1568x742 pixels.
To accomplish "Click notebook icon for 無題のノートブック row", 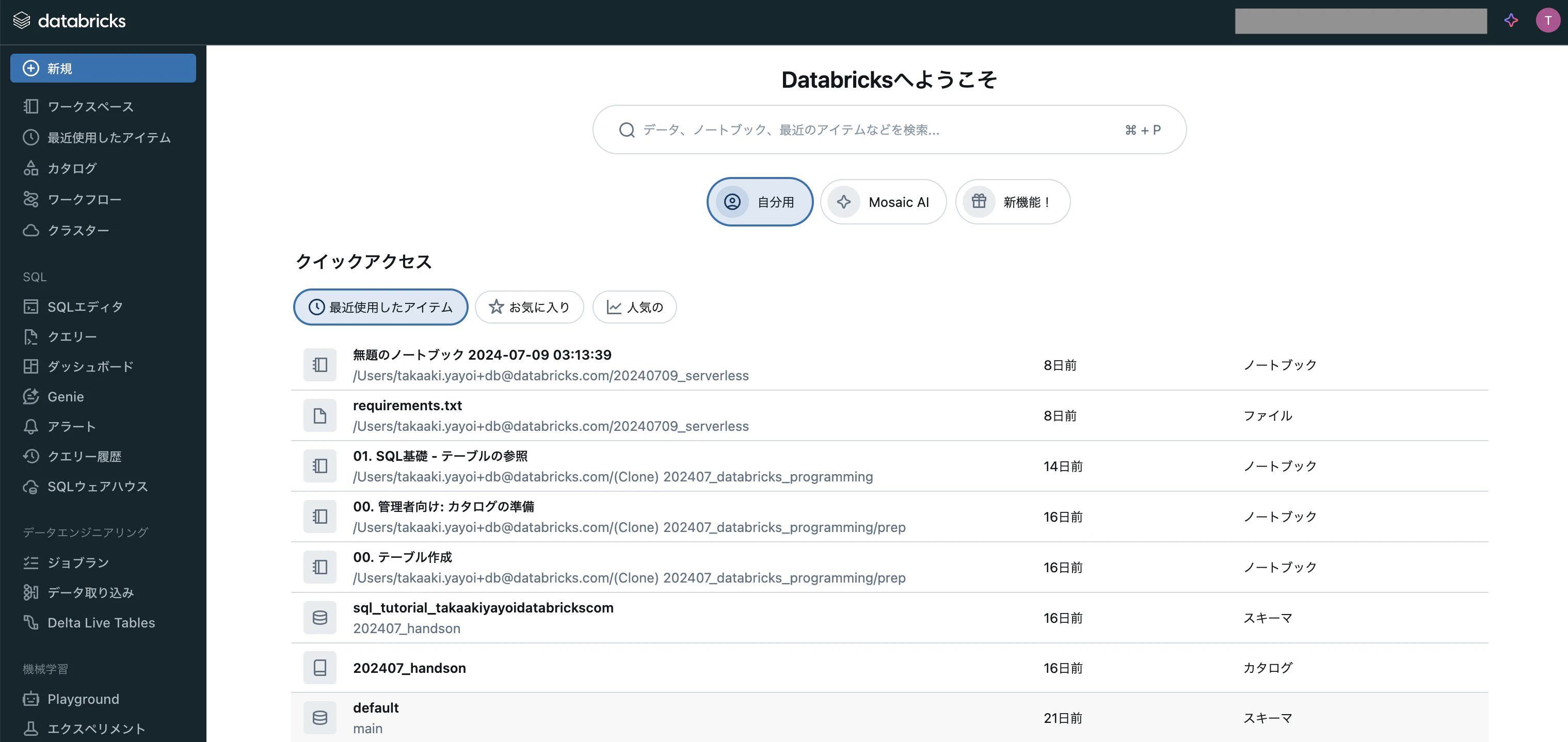I will pos(320,365).
